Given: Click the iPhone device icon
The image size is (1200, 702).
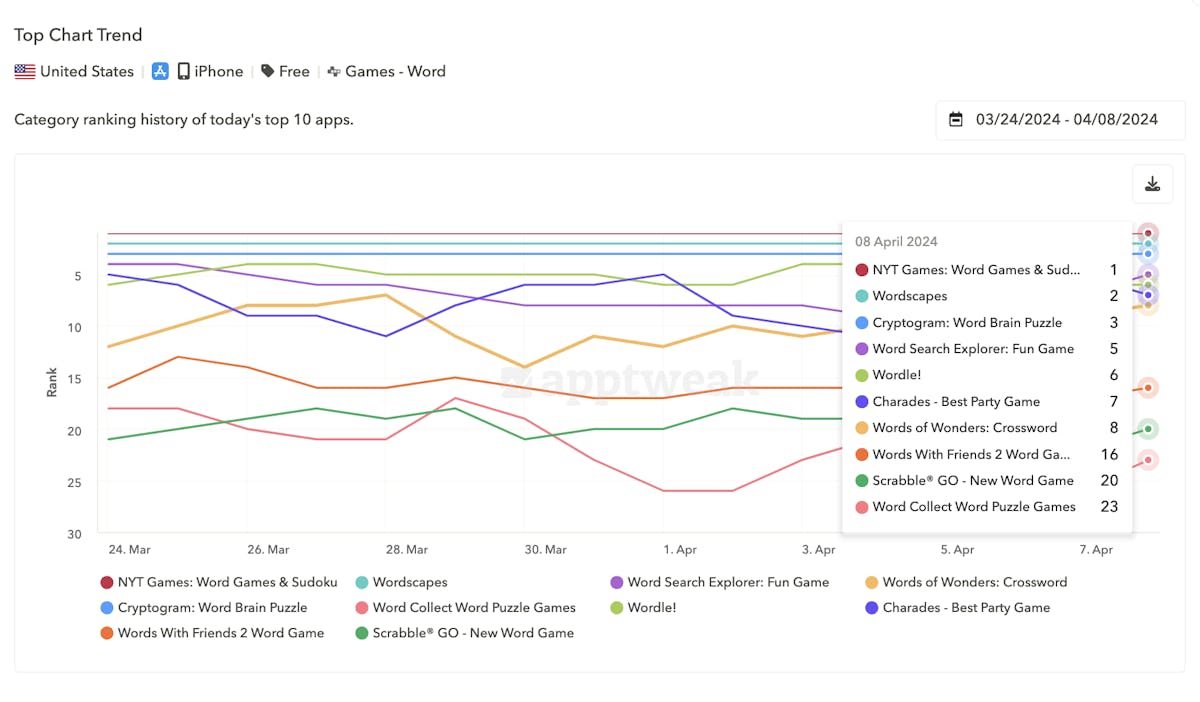Looking at the screenshot, I should click(x=184, y=72).
